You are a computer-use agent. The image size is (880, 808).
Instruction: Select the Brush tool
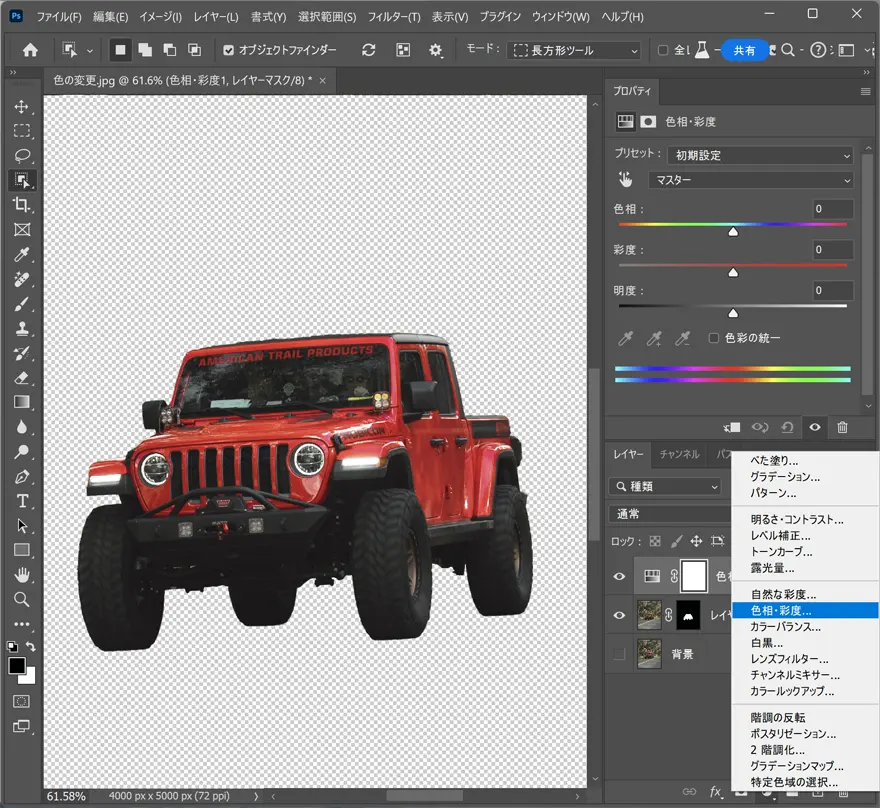click(22, 304)
